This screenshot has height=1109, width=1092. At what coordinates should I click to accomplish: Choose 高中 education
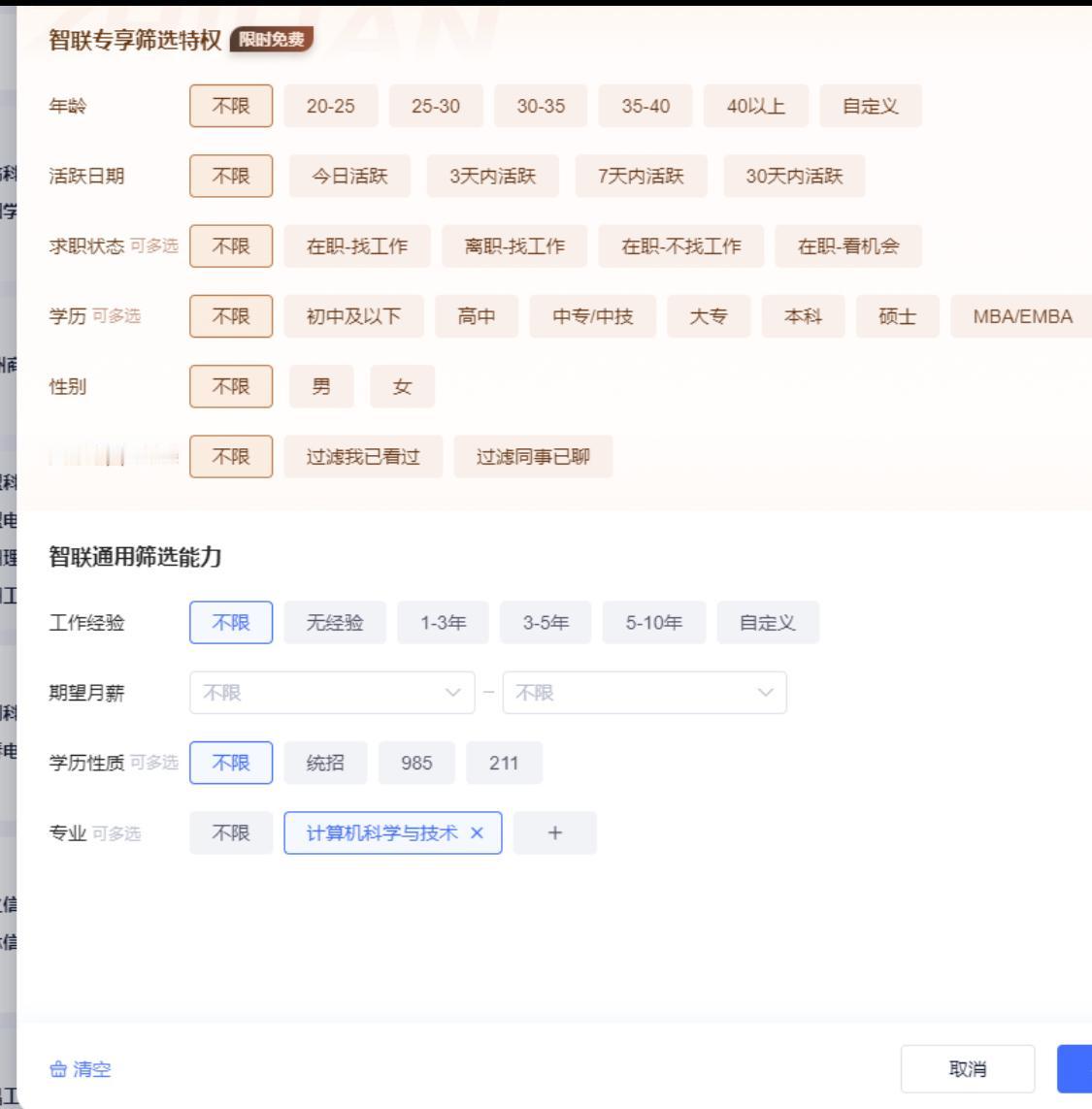click(477, 316)
